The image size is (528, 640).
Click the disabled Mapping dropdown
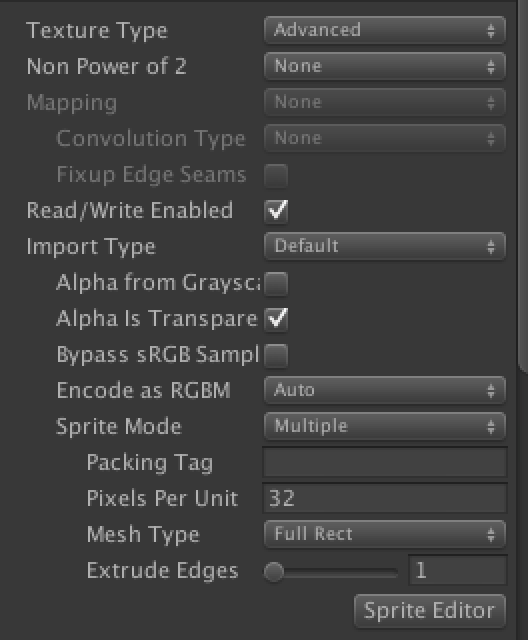tap(385, 102)
